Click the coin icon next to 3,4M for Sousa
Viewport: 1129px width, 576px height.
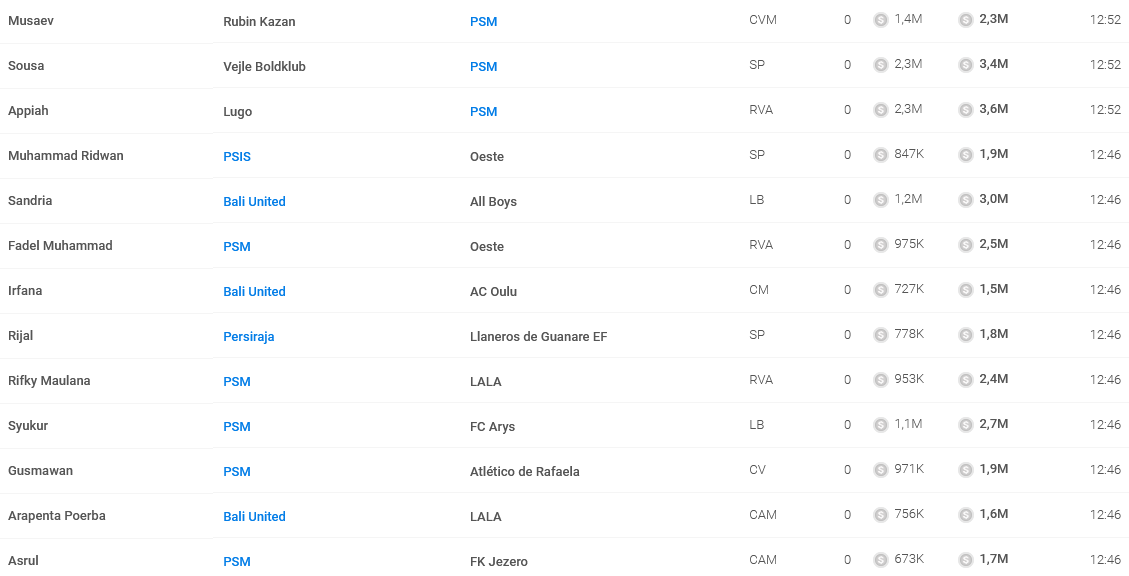[966, 65]
